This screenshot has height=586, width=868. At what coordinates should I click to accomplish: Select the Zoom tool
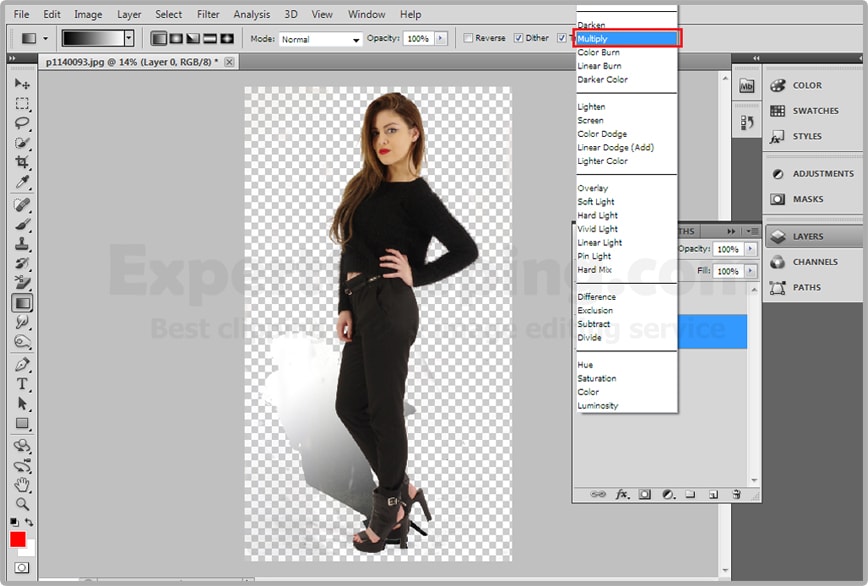click(x=22, y=504)
